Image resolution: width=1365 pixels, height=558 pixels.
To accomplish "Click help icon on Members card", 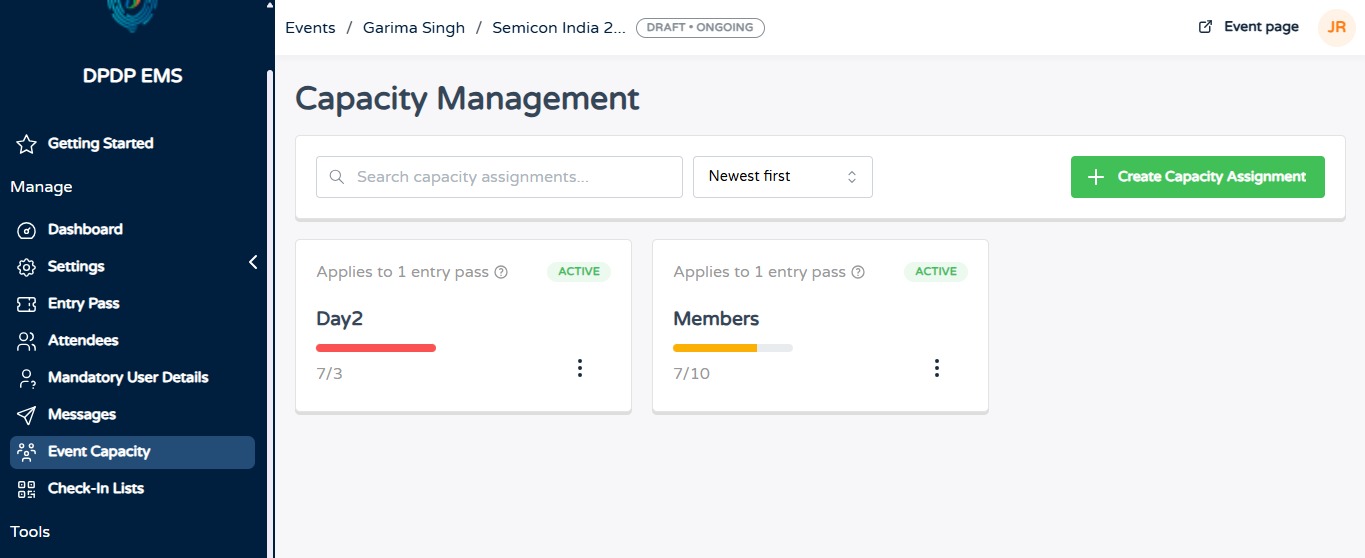I will click(858, 272).
